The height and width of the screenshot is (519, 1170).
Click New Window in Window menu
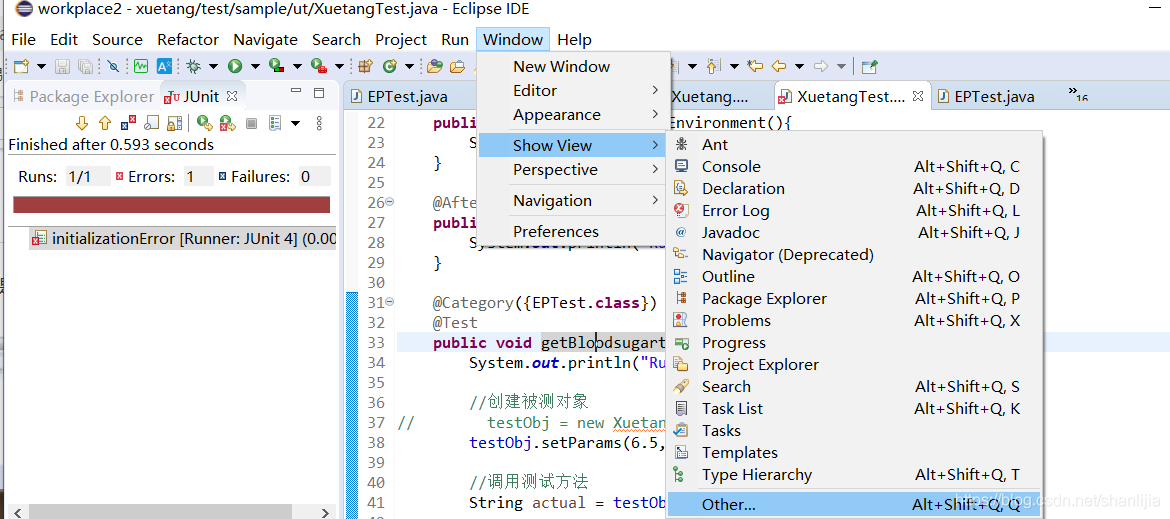click(x=573, y=66)
